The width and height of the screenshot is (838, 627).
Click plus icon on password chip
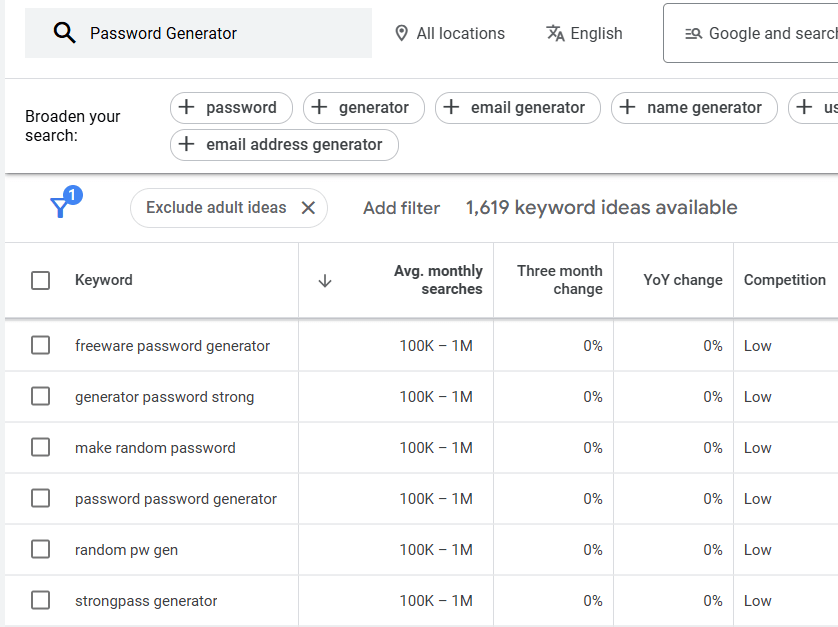tap(187, 107)
